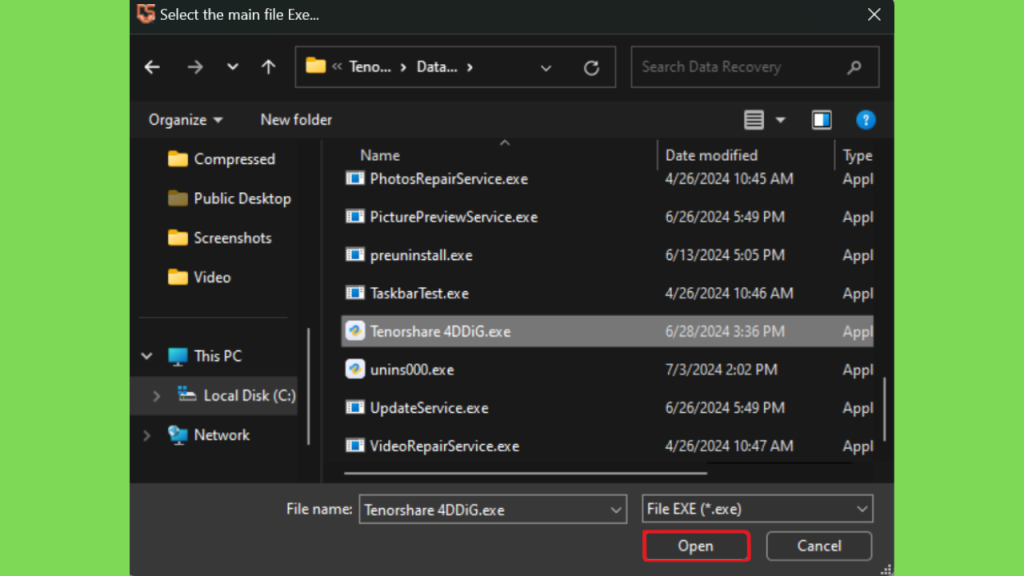
Task: Expand the Network tree node
Action: pos(147,435)
